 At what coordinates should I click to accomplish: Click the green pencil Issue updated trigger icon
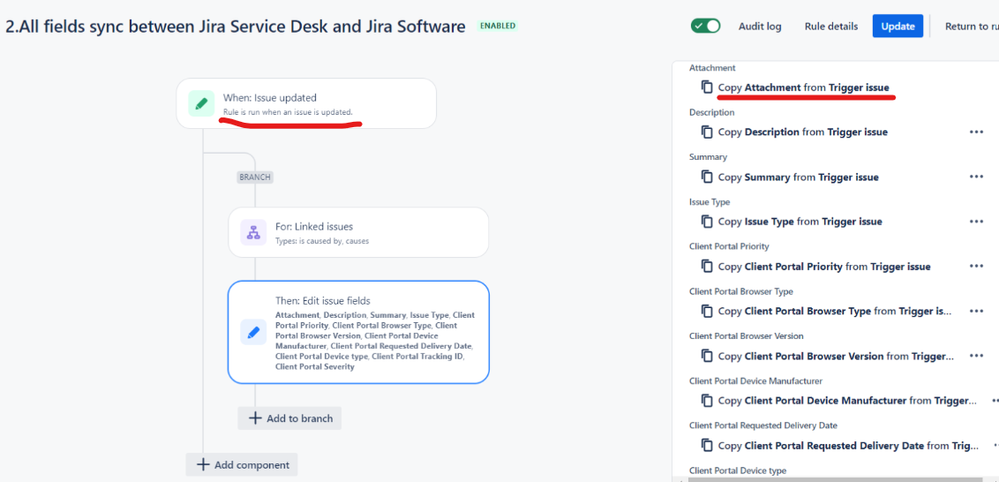[201, 103]
